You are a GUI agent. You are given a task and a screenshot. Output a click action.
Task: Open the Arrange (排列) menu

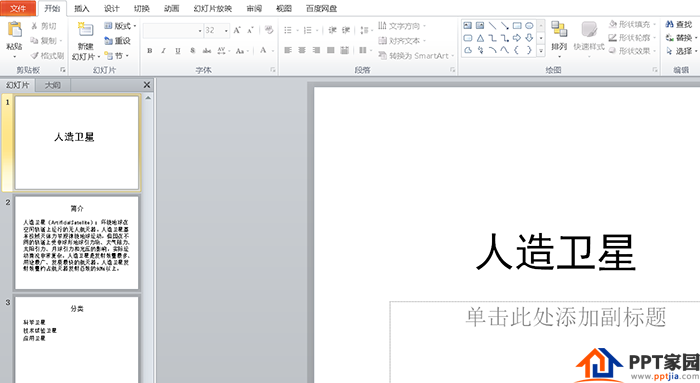pyautogui.click(x=559, y=38)
